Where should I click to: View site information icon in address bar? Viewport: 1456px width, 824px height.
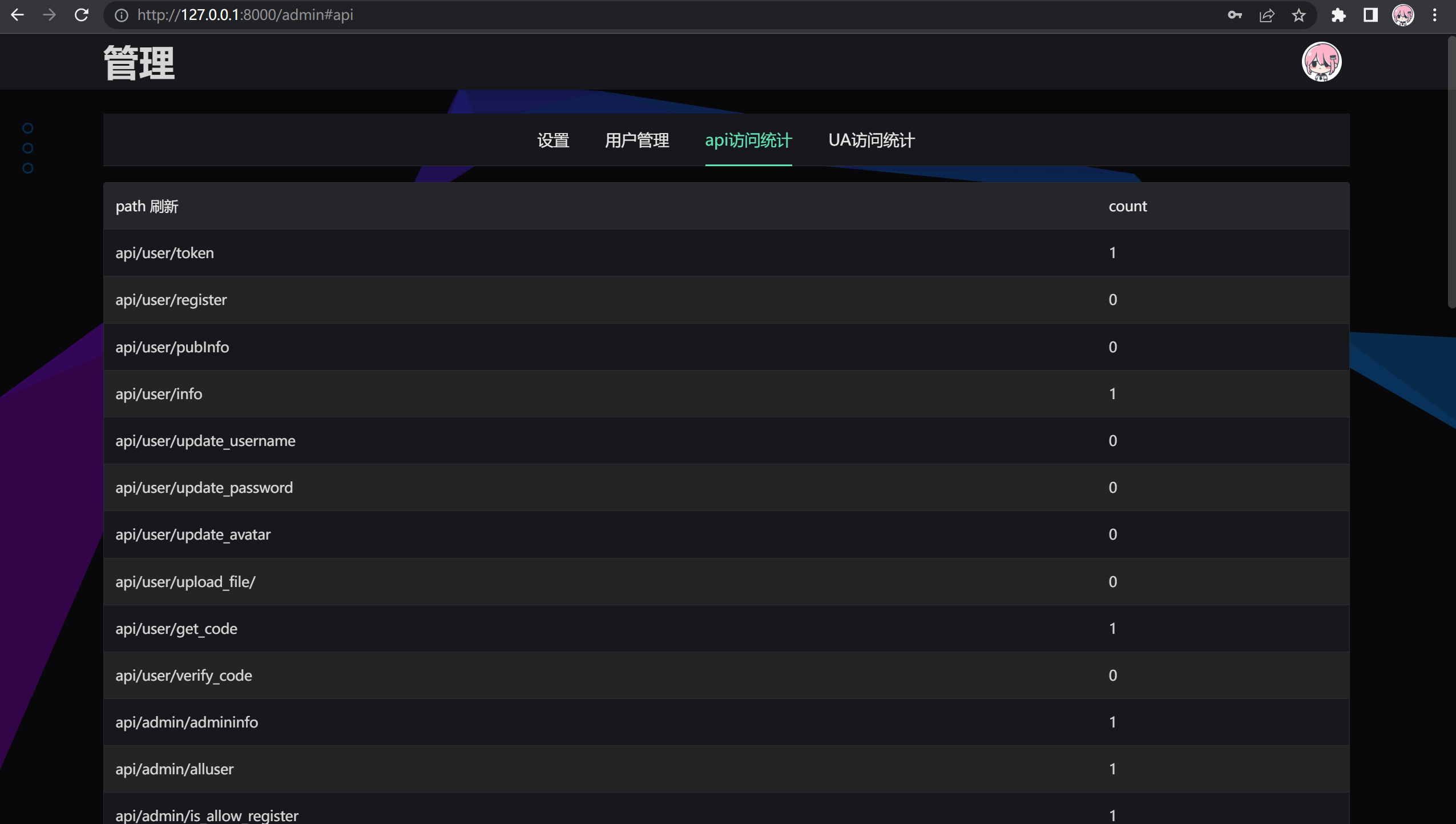tap(121, 15)
